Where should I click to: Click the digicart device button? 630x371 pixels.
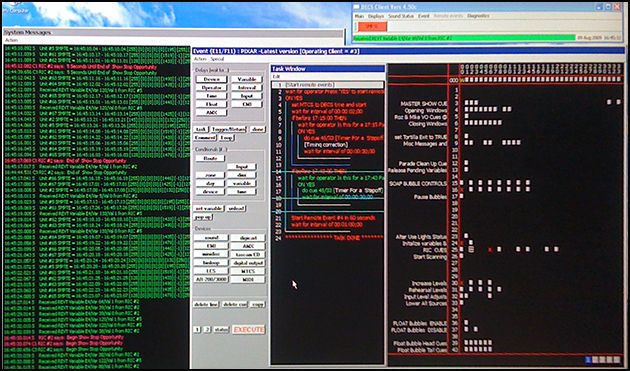tap(248, 238)
